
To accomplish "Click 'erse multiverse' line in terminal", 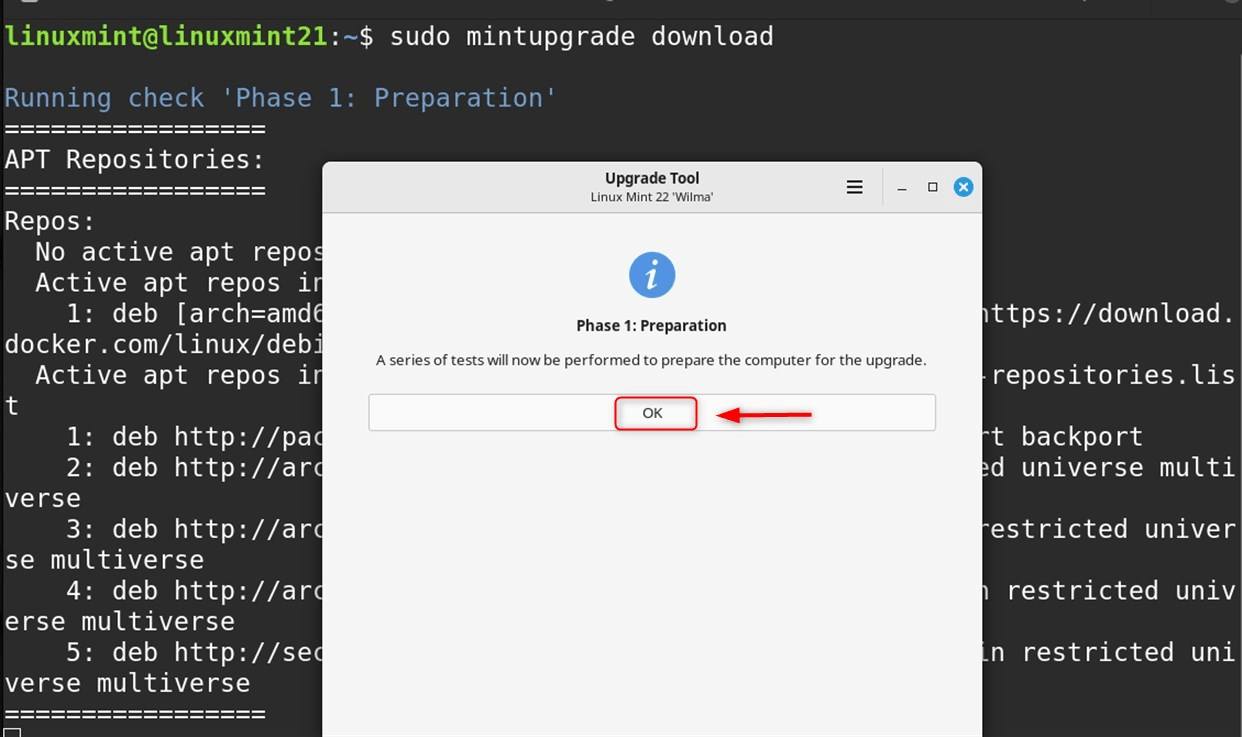I will point(119,622).
